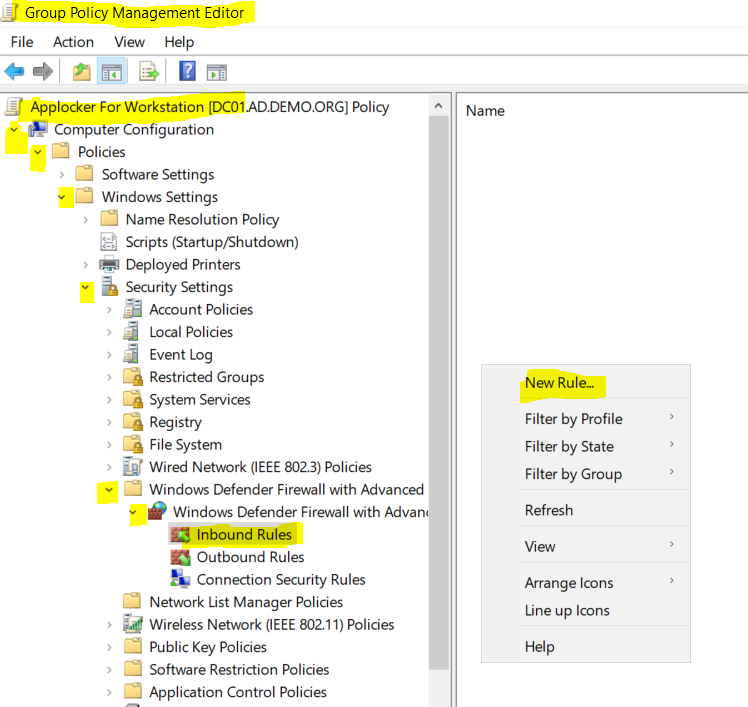Click the Up one level folder icon
The height and width of the screenshot is (707, 748).
(82, 72)
